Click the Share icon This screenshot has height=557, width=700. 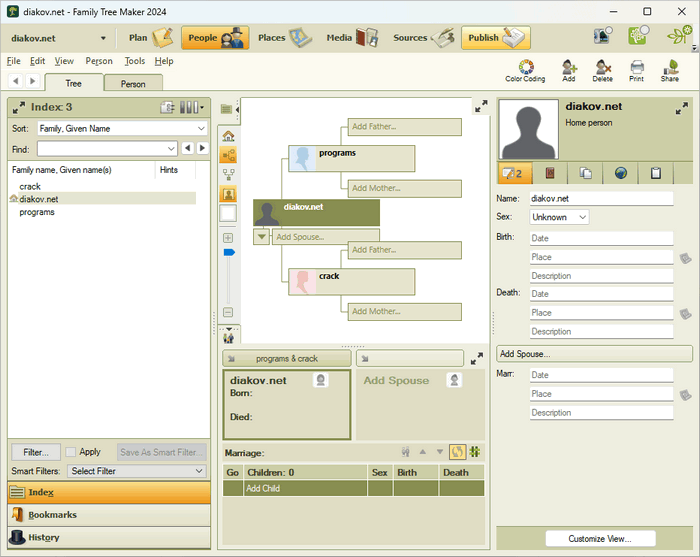coord(669,70)
